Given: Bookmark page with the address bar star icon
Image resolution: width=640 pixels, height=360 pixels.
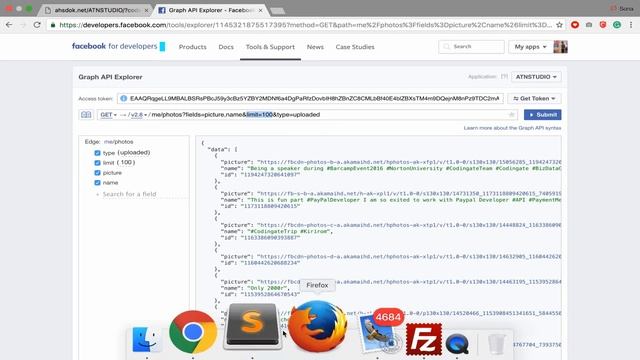Looking at the screenshot, I should click(559, 25).
